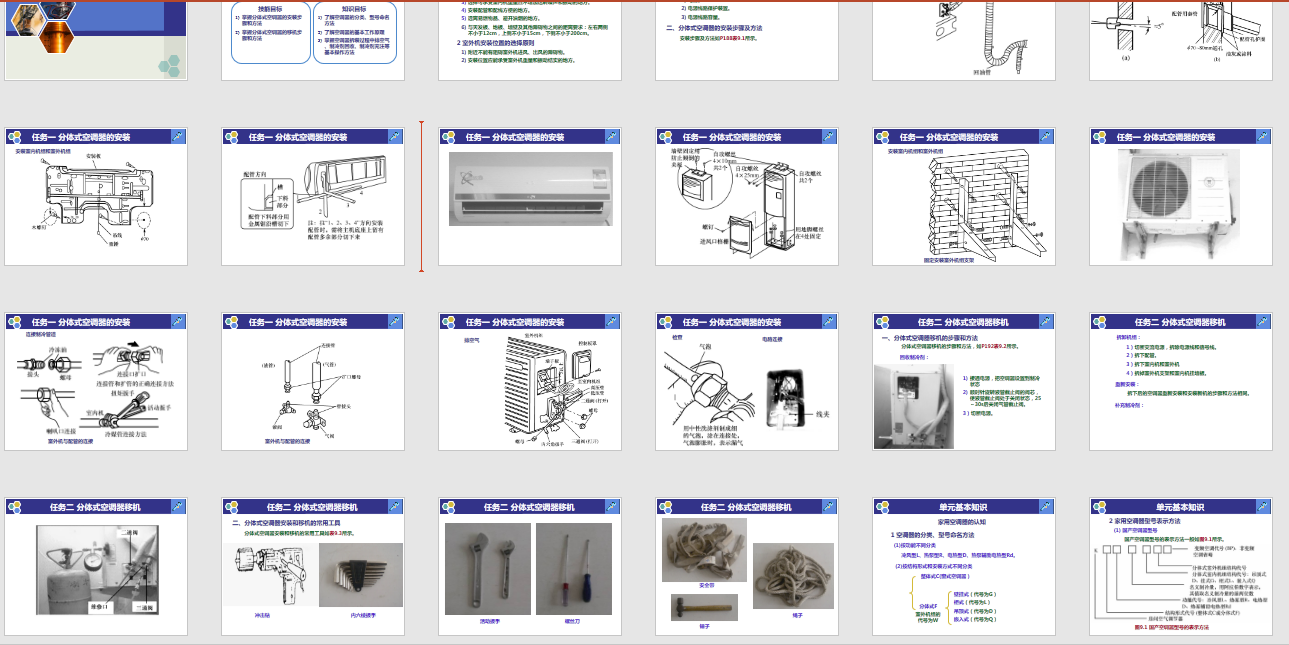Select the slide with the outdoor unit photo

pyautogui.click(x=1181, y=196)
